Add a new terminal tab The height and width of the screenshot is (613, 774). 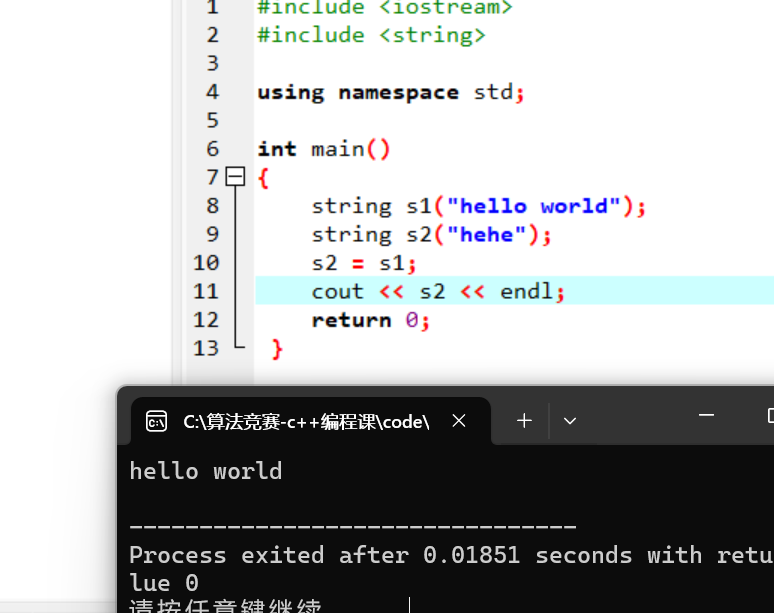[x=524, y=421]
